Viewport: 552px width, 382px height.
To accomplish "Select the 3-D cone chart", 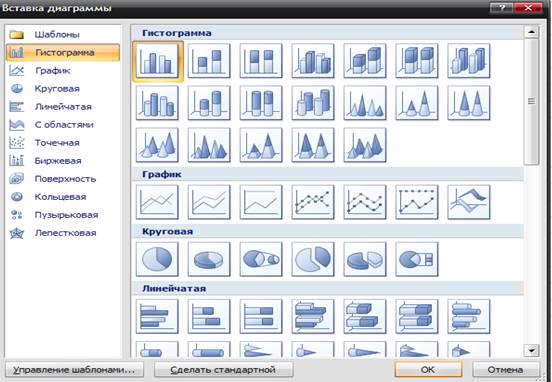I will tap(157, 145).
